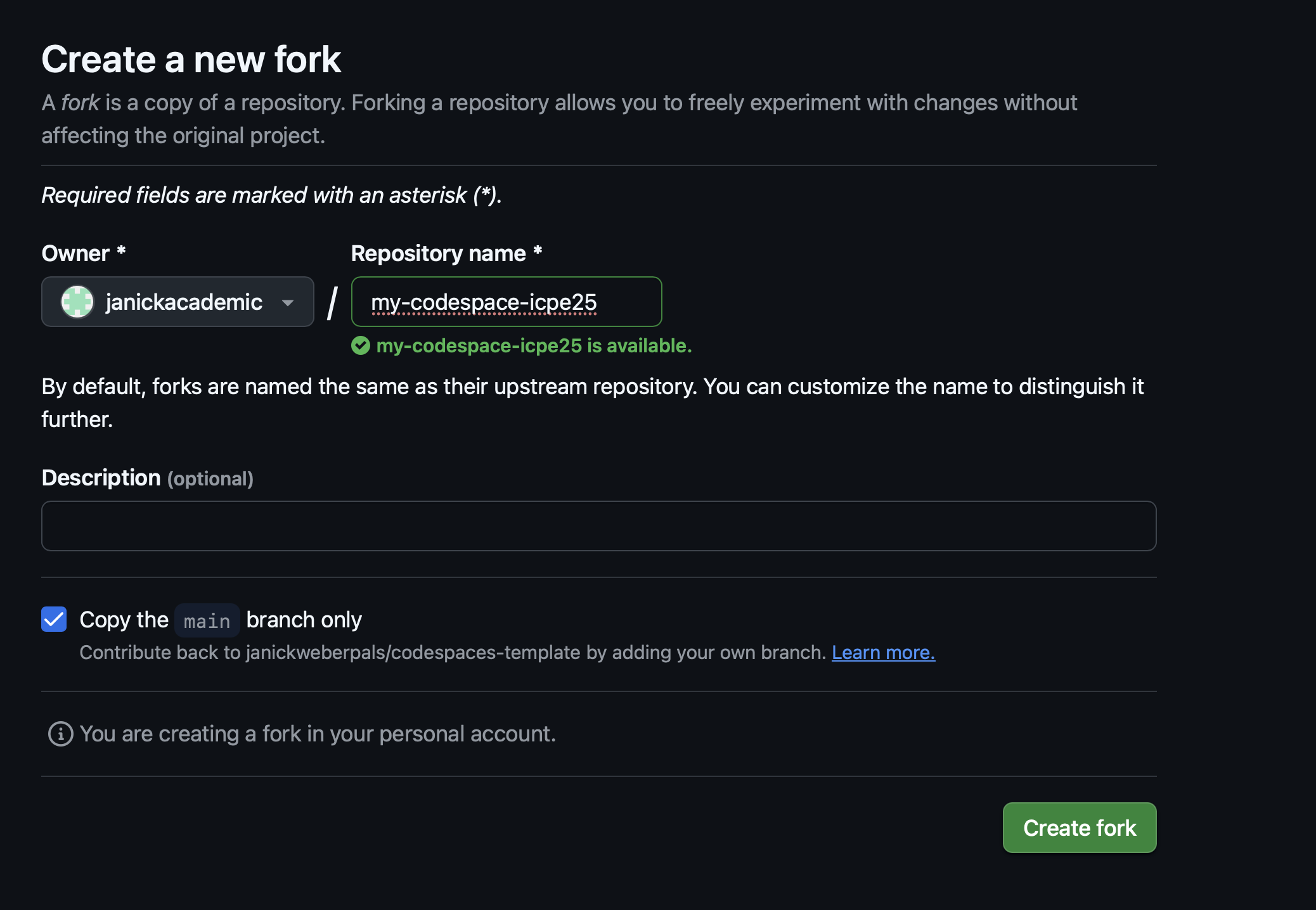Click the green availability checkmark icon

click(361, 345)
